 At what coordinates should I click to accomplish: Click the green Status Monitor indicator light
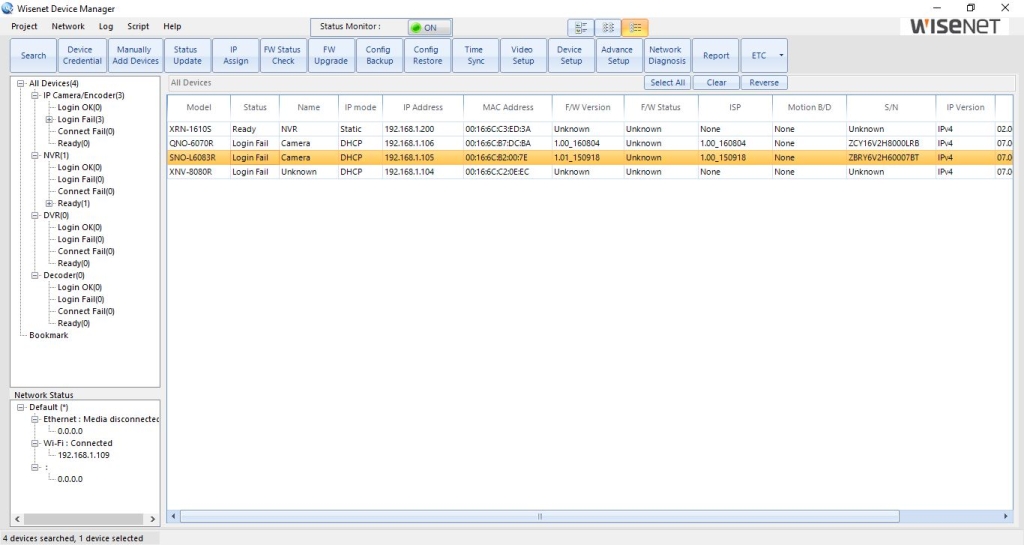click(x=416, y=28)
